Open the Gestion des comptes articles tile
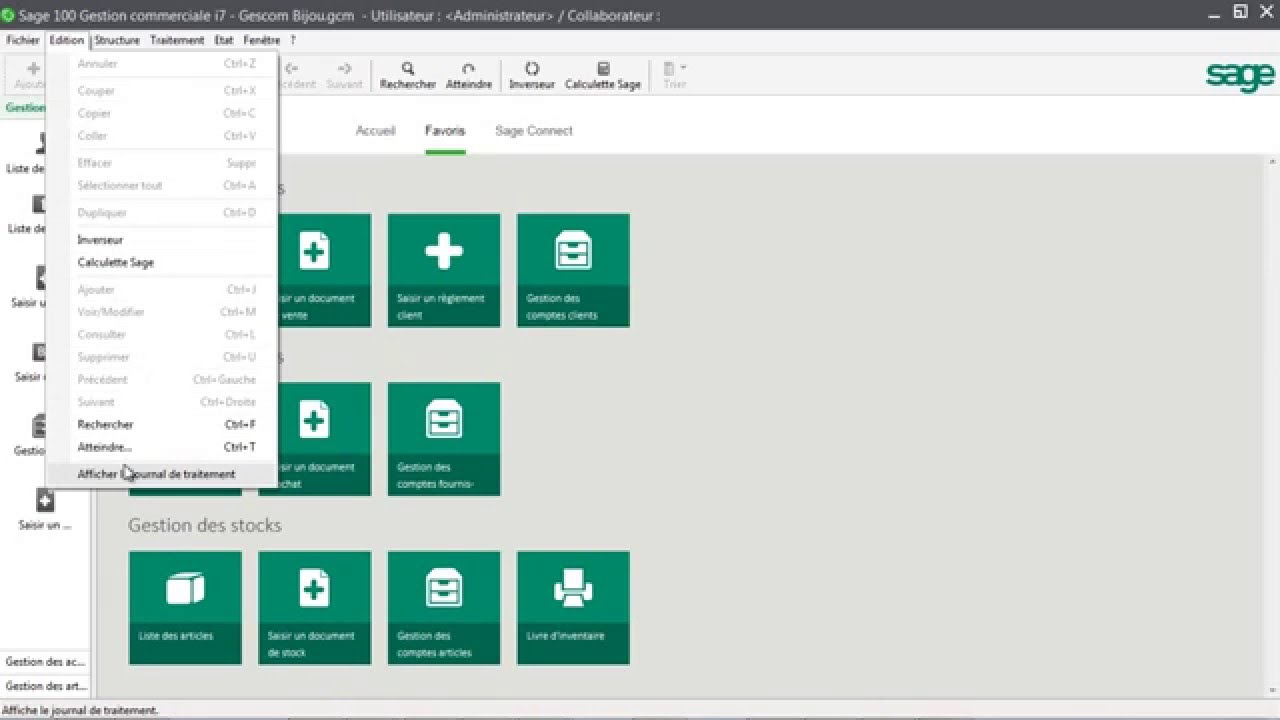The image size is (1280, 720). pos(444,608)
